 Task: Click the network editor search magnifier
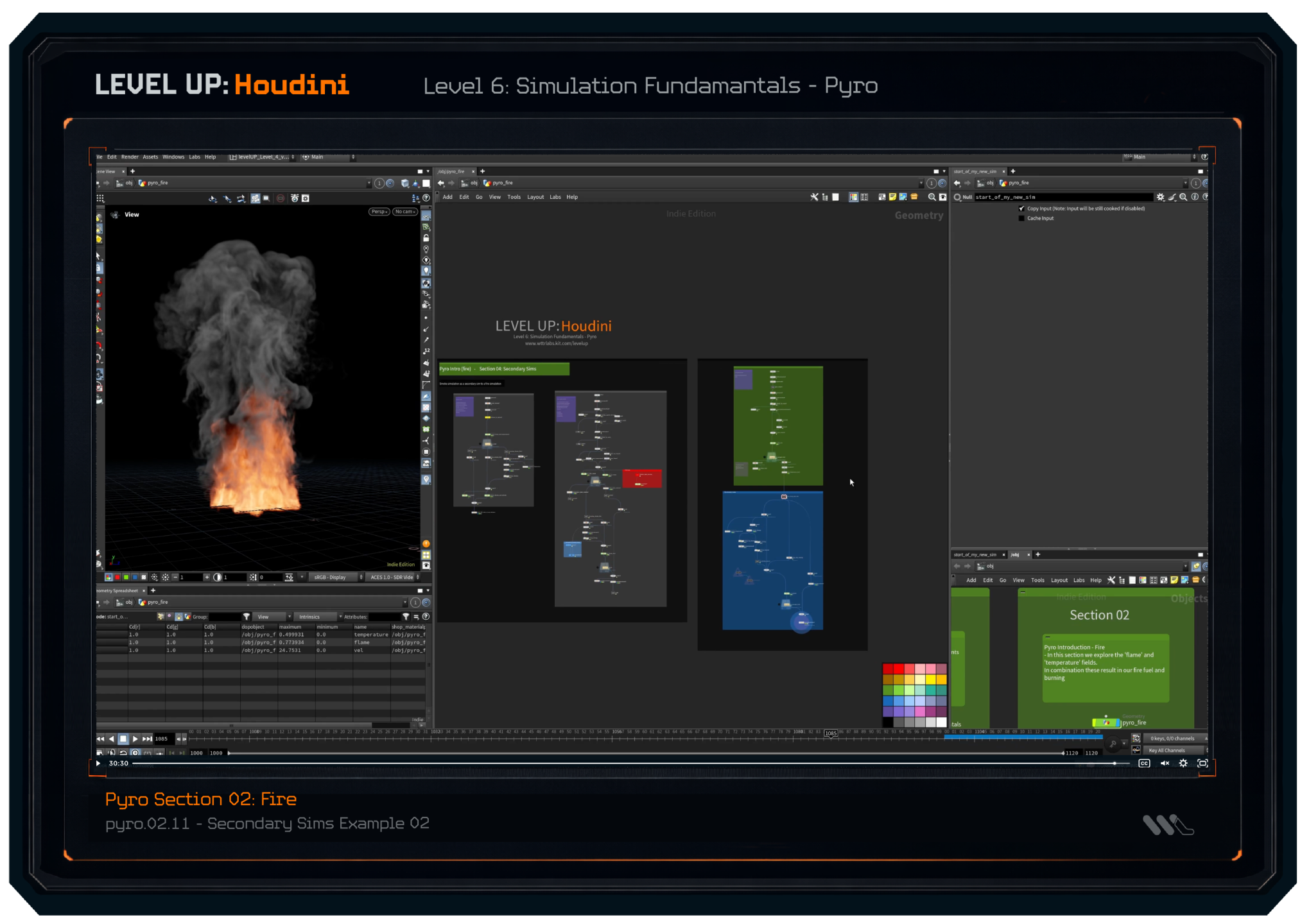pos(932,197)
